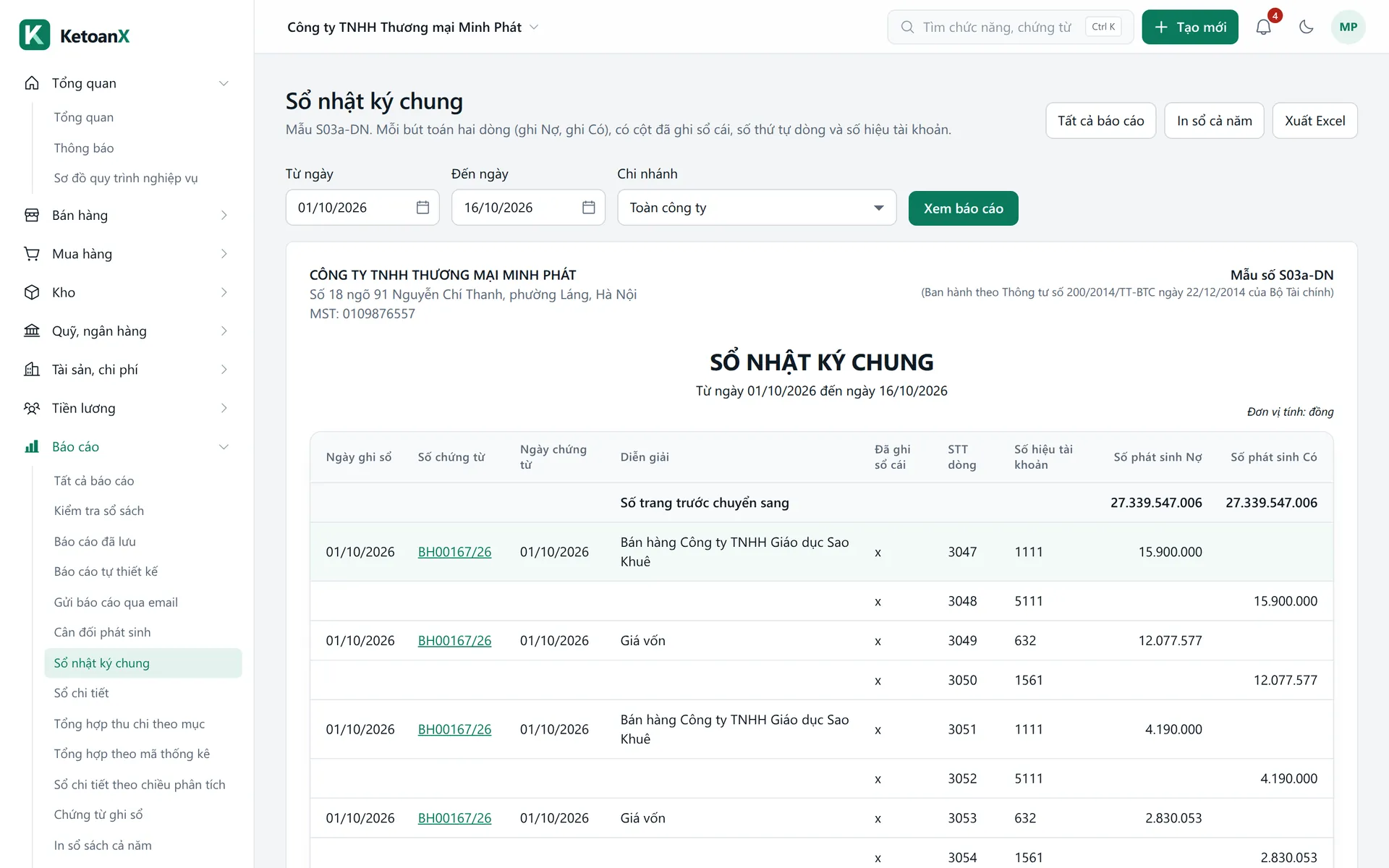Click the search magnifier icon

pyautogui.click(x=907, y=27)
